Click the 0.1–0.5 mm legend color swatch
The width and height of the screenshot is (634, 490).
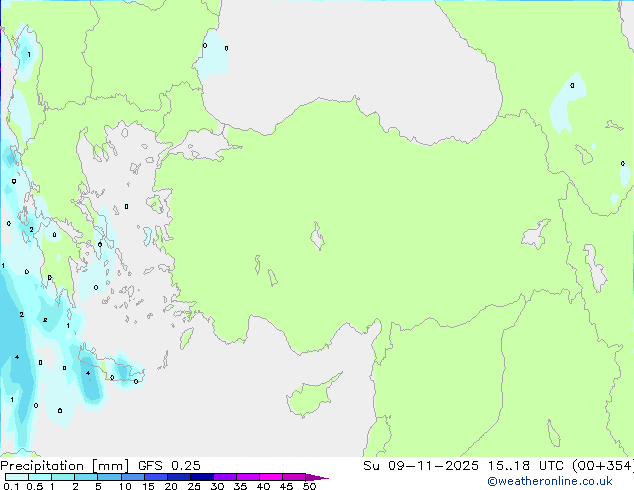(17, 477)
